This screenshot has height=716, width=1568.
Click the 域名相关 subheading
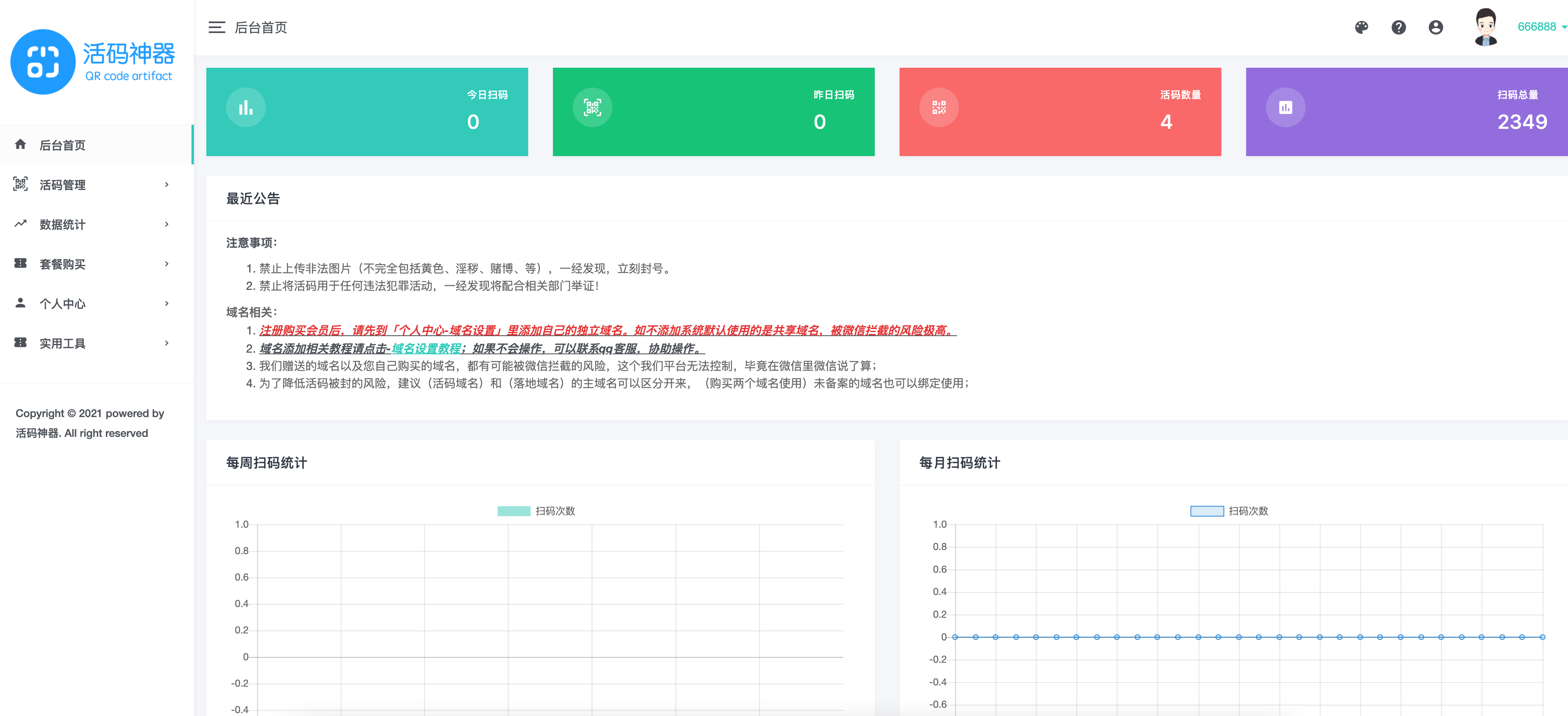(x=252, y=313)
